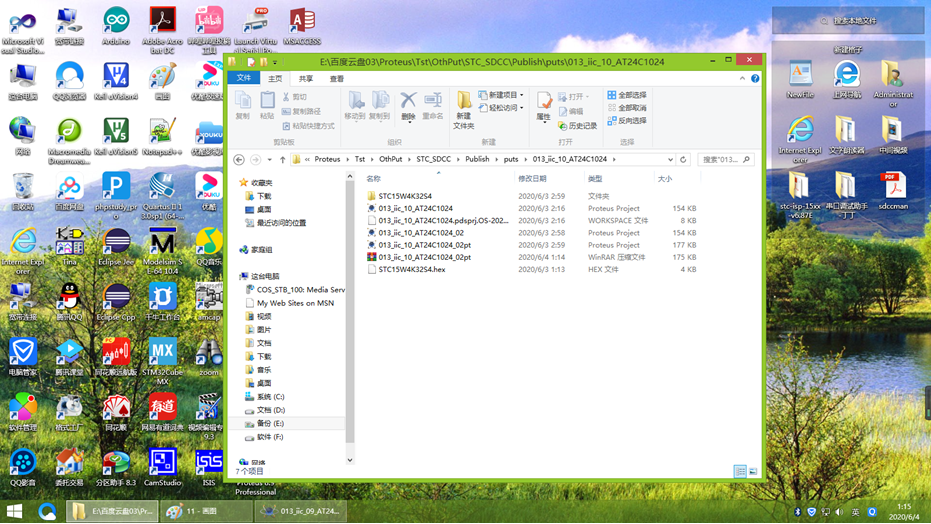Open the ISIS Proteus desktop icon
The image size is (931, 524).
(x=209, y=468)
